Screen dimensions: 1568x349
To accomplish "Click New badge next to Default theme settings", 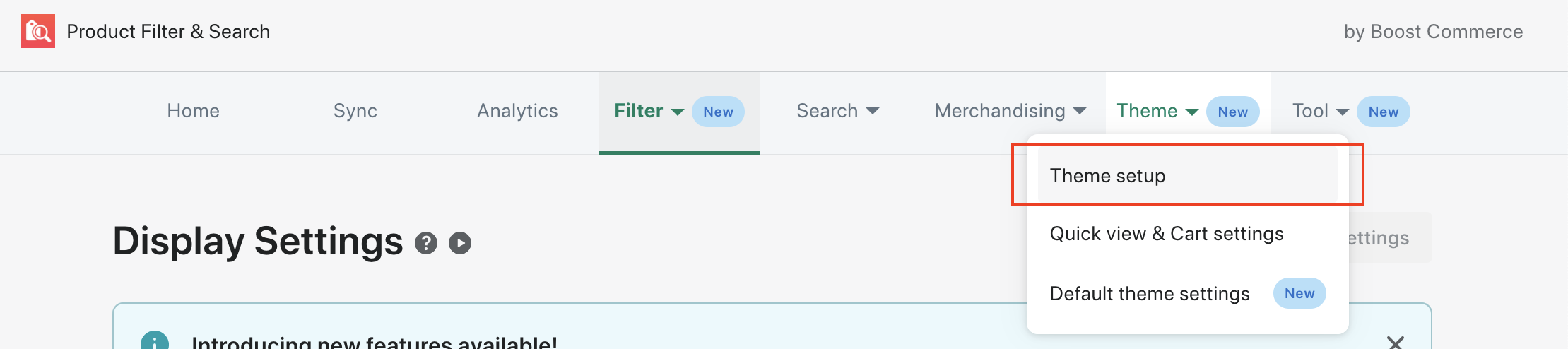I will click(x=1299, y=293).
